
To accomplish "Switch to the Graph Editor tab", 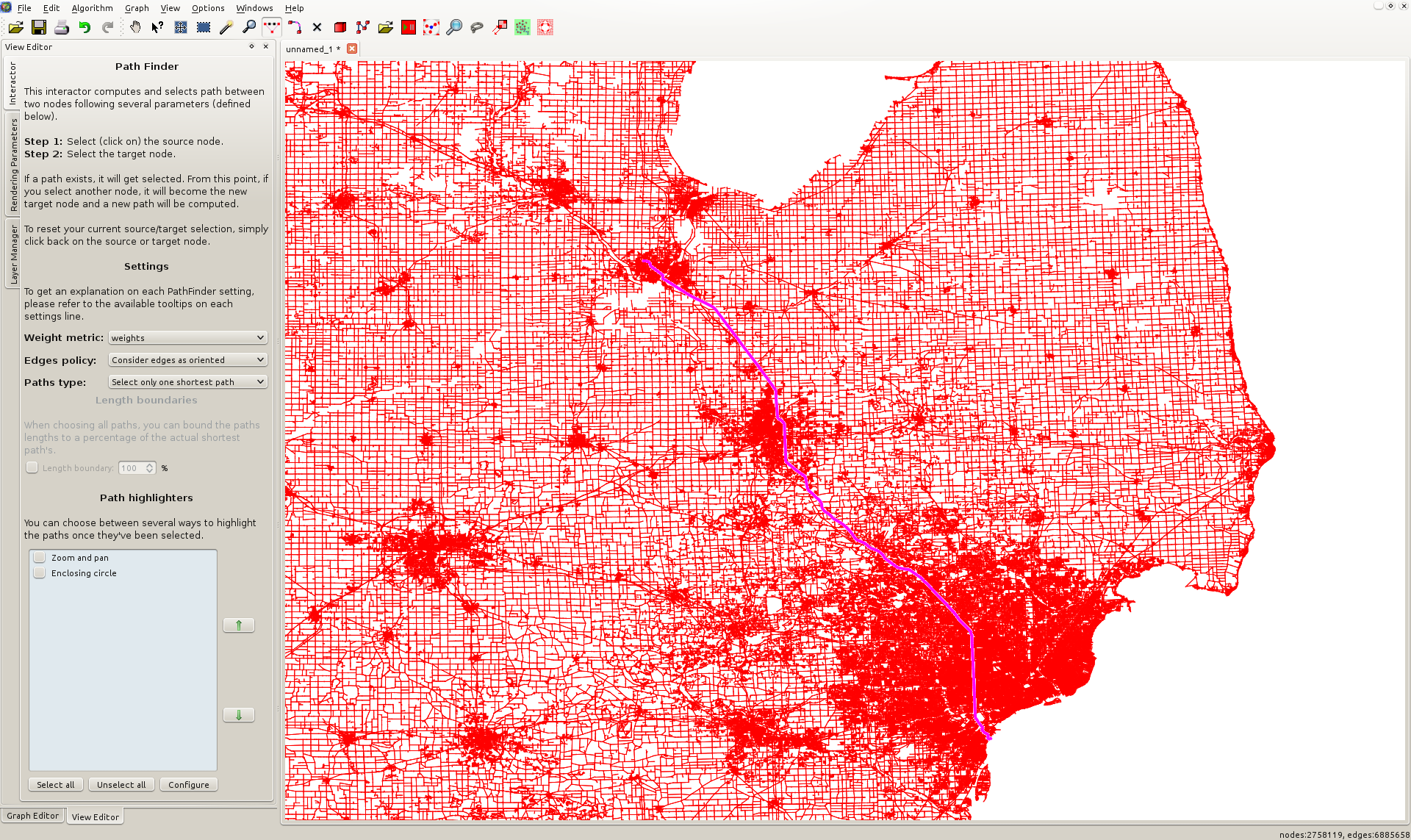I will 33,816.
